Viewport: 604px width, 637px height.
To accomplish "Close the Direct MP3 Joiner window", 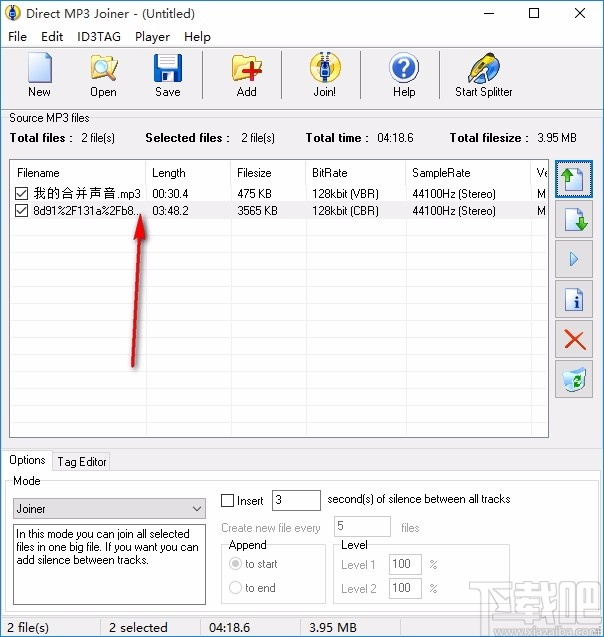I will 580,13.
